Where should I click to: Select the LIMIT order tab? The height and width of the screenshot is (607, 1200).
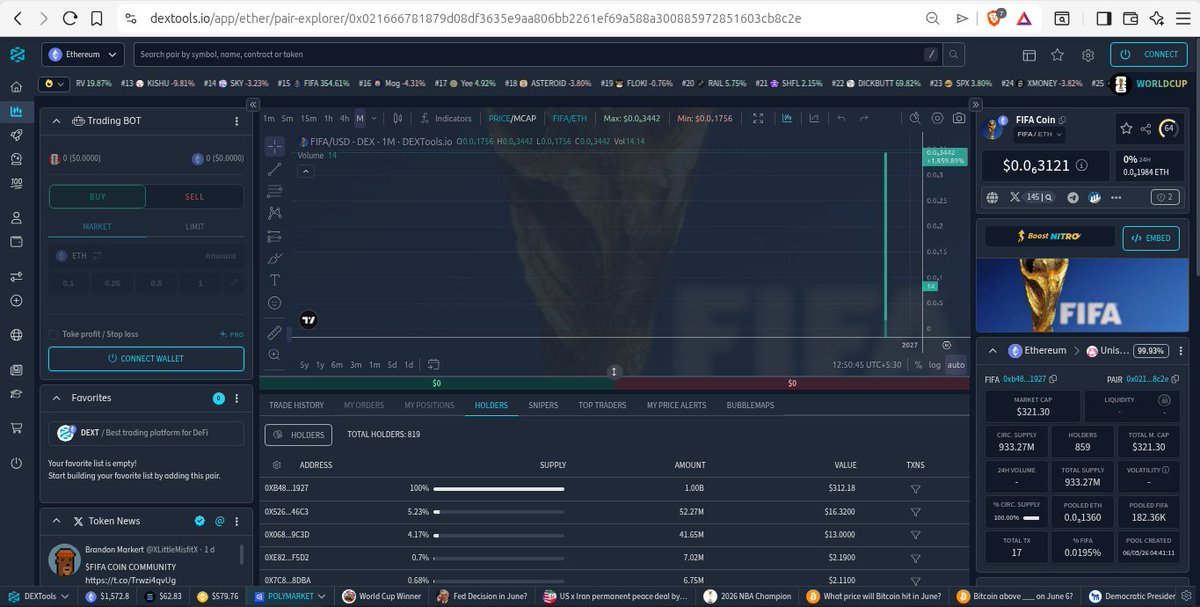click(195, 226)
